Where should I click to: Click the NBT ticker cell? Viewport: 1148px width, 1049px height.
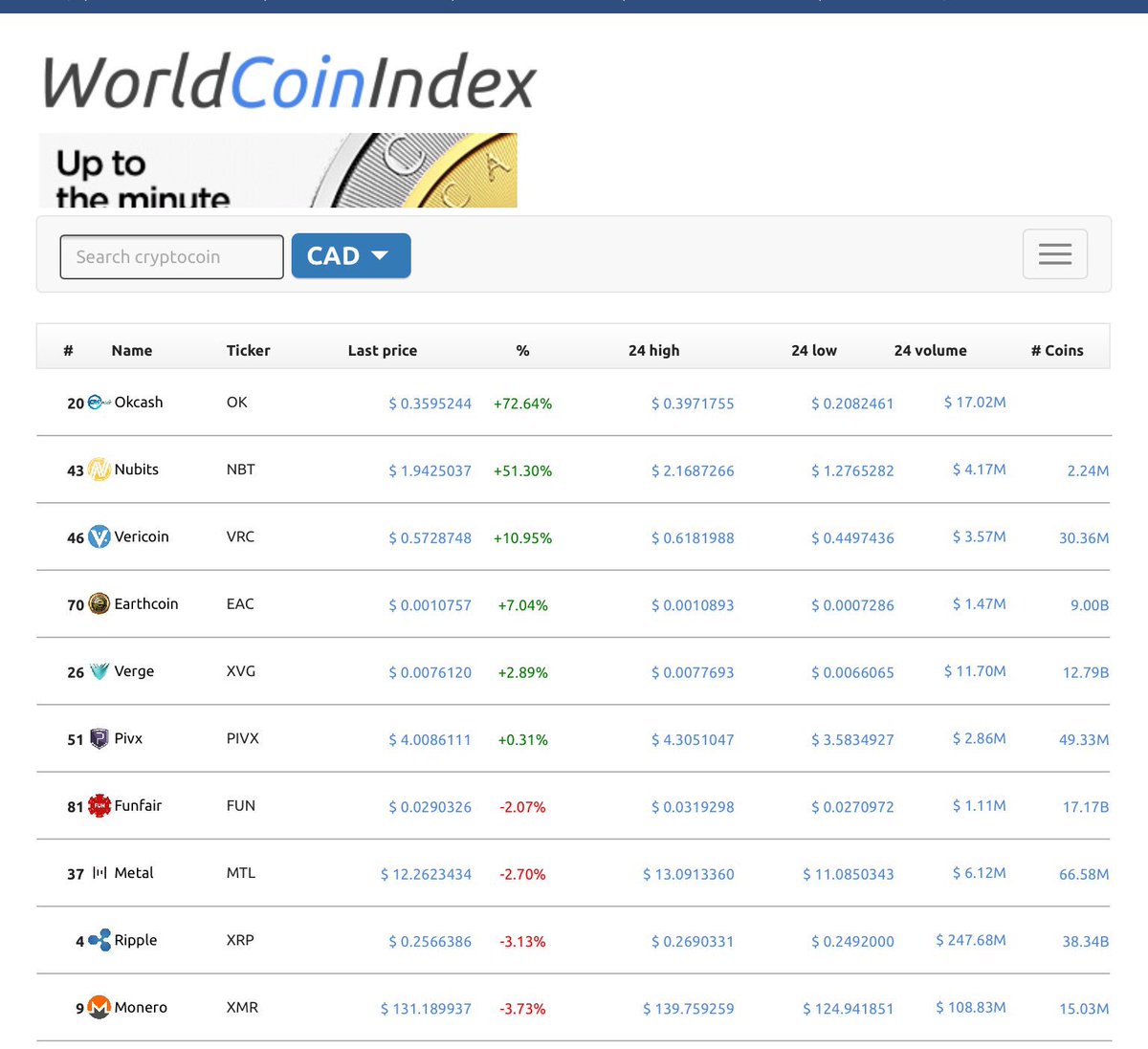coord(241,470)
